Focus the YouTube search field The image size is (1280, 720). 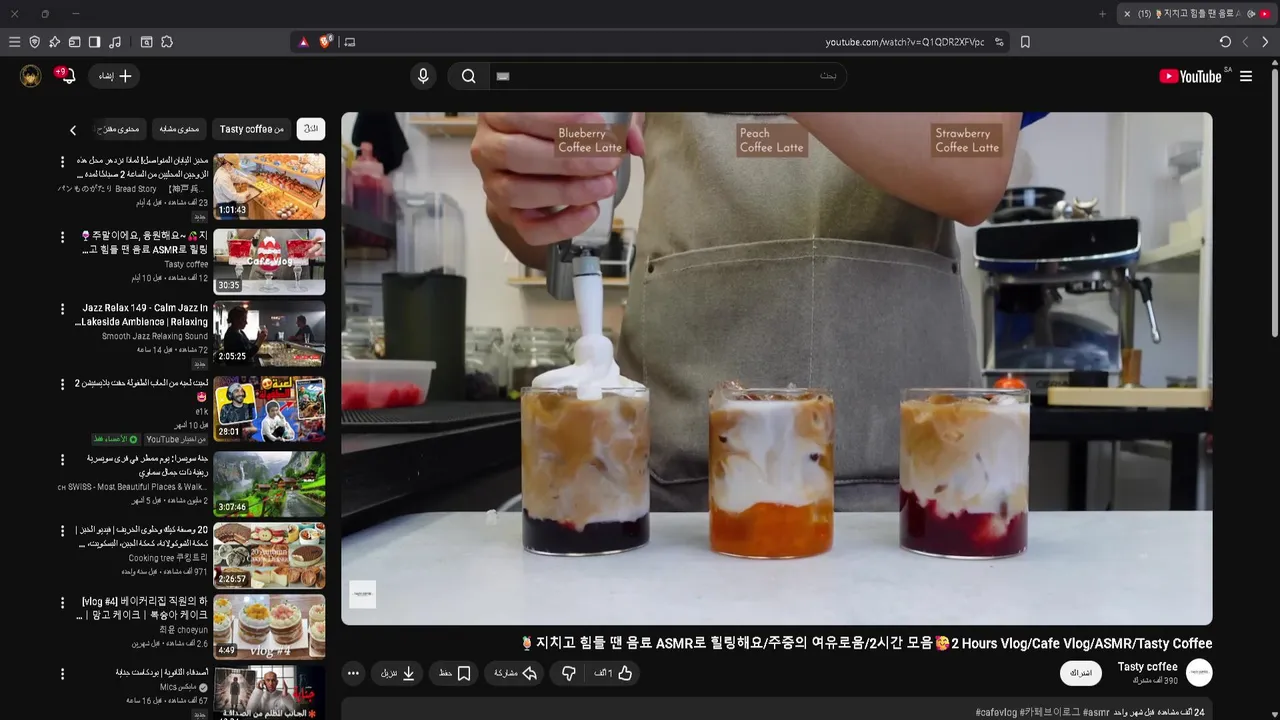(667, 76)
